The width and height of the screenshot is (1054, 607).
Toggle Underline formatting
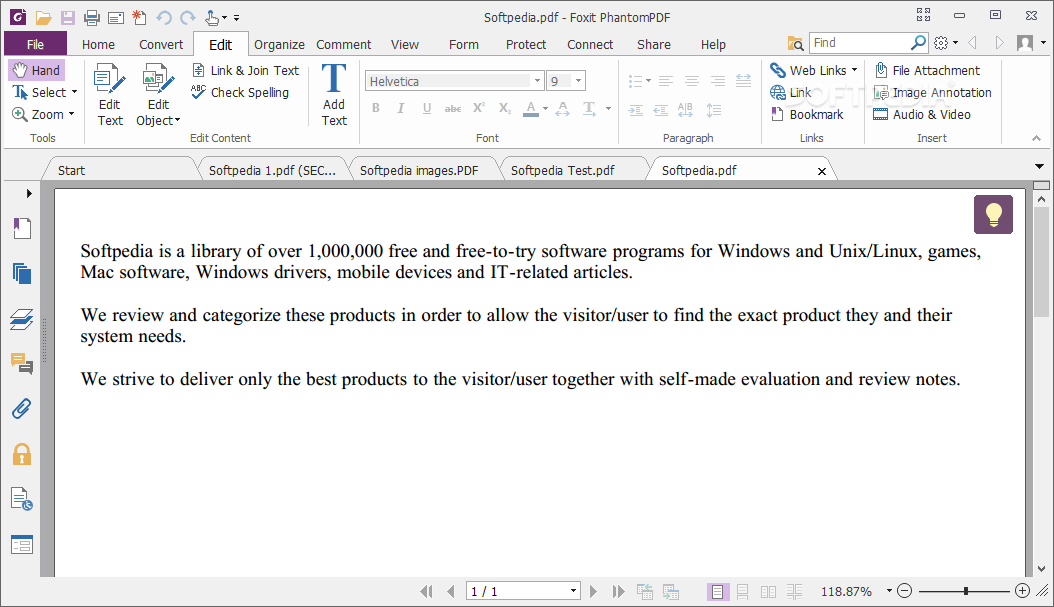[427, 108]
